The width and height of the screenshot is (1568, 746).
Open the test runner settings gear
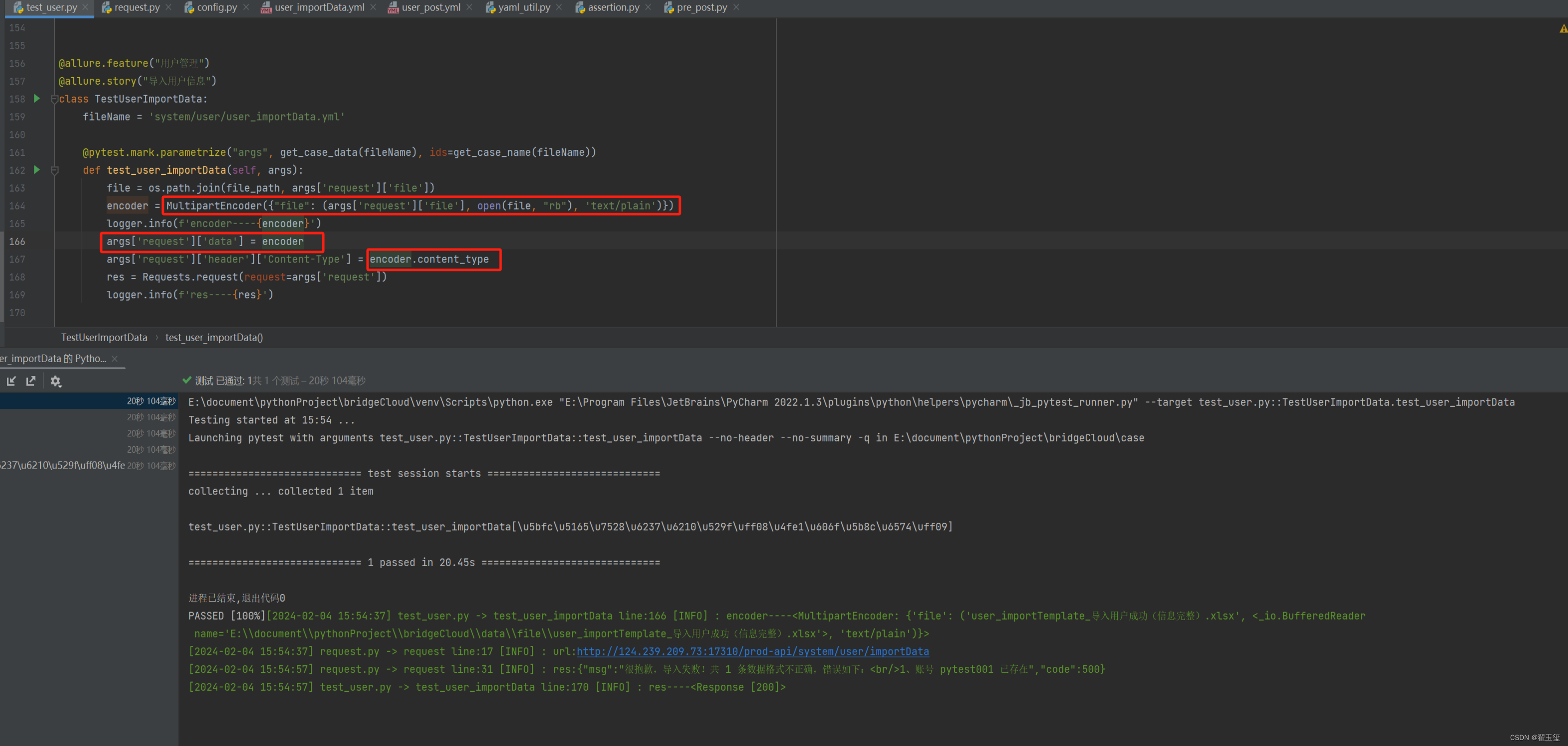55,381
